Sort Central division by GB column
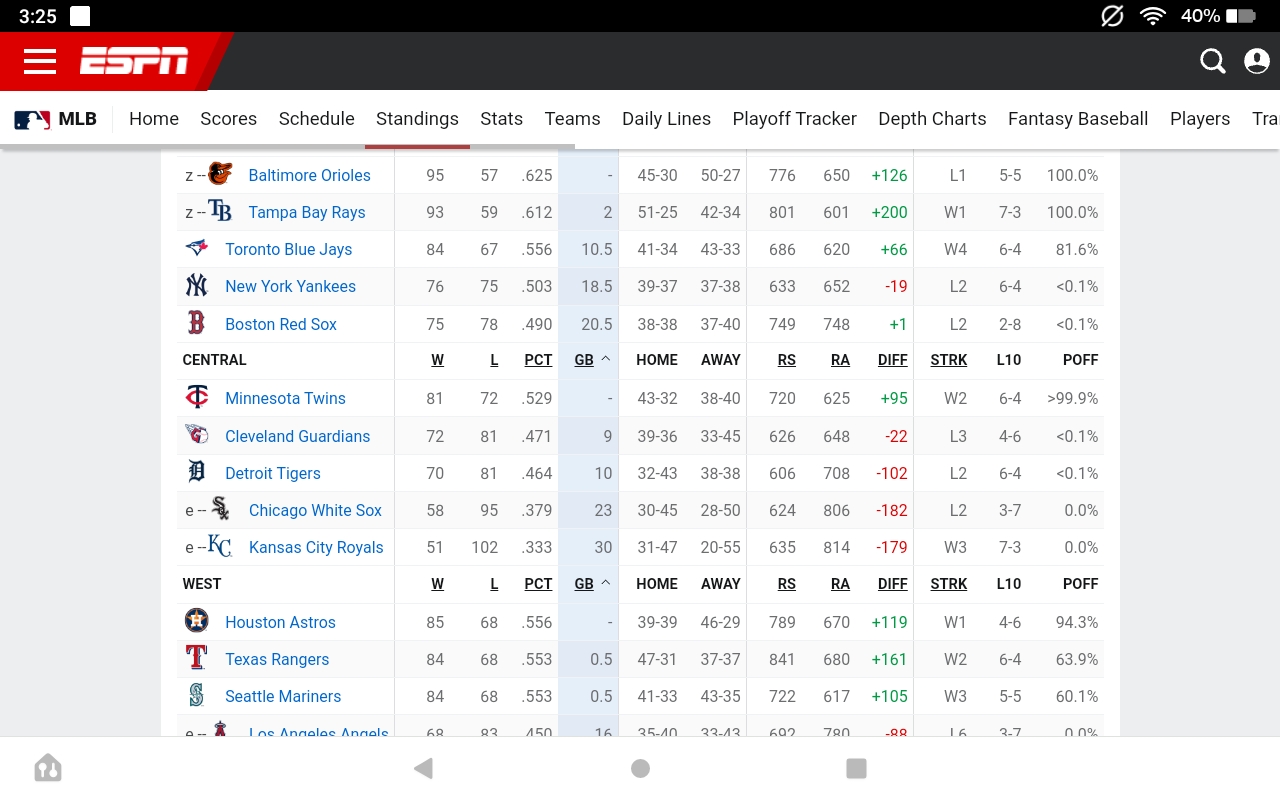This screenshot has height=800, width=1280. pyautogui.click(x=585, y=360)
